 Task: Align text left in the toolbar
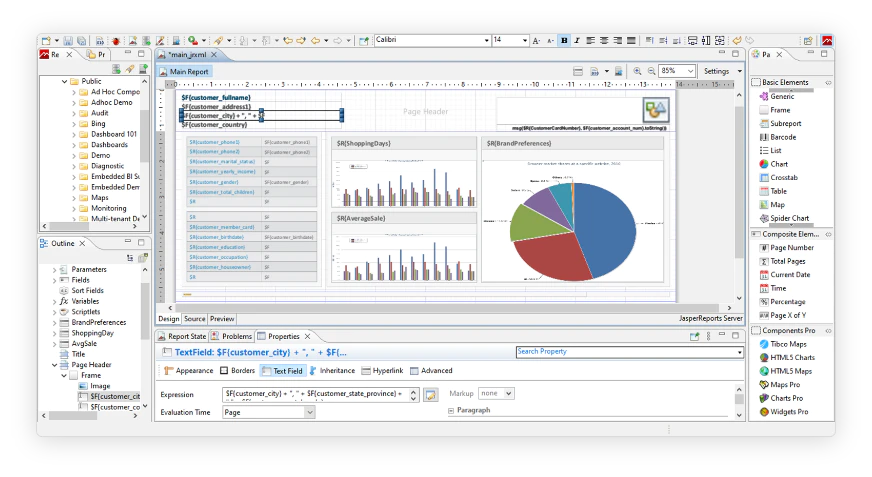590,40
